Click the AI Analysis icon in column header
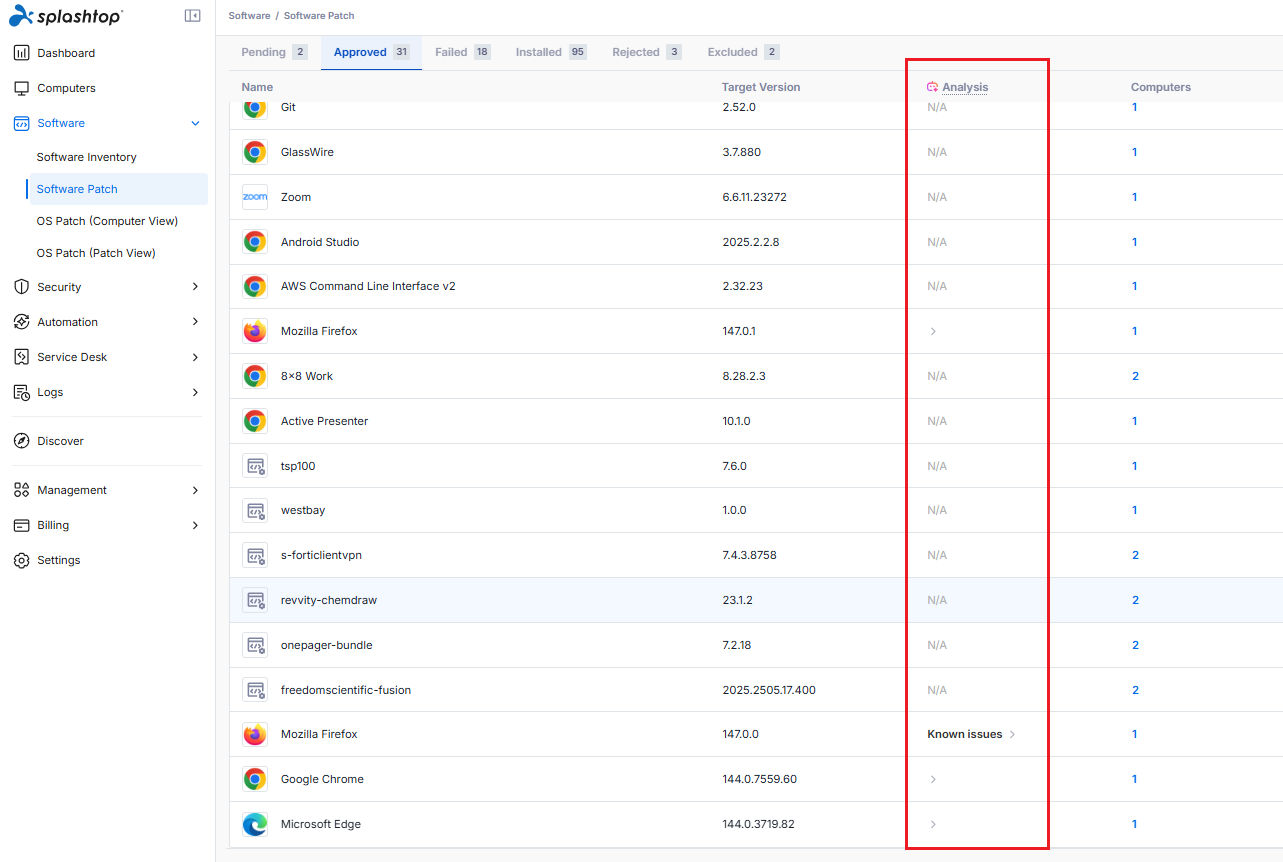This screenshot has width=1283, height=862. [933, 87]
